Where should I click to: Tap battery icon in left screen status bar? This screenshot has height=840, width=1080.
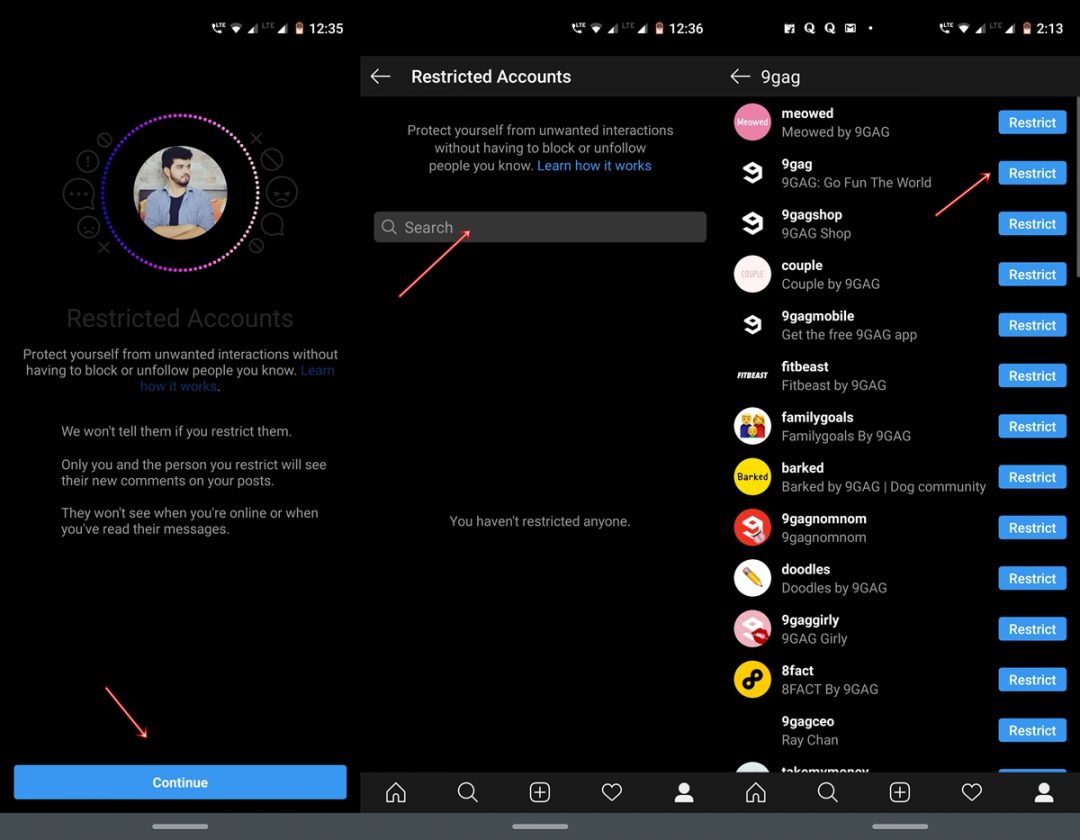(x=299, y=28)
